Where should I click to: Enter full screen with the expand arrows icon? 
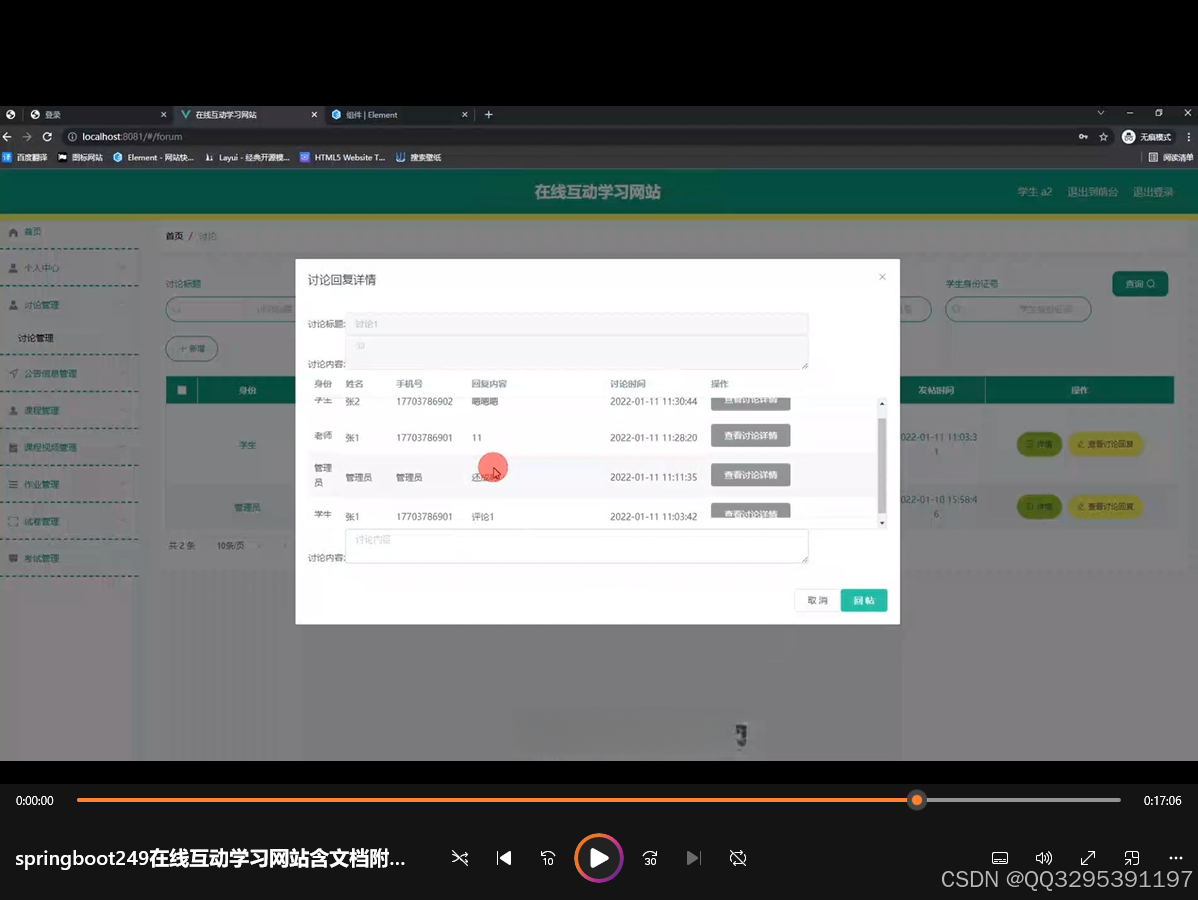(x=1088, y=858)
